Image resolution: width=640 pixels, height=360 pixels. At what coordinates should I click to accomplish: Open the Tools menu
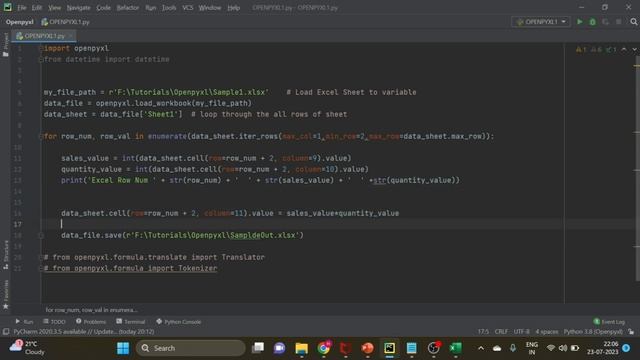click(x=169, y=8)
